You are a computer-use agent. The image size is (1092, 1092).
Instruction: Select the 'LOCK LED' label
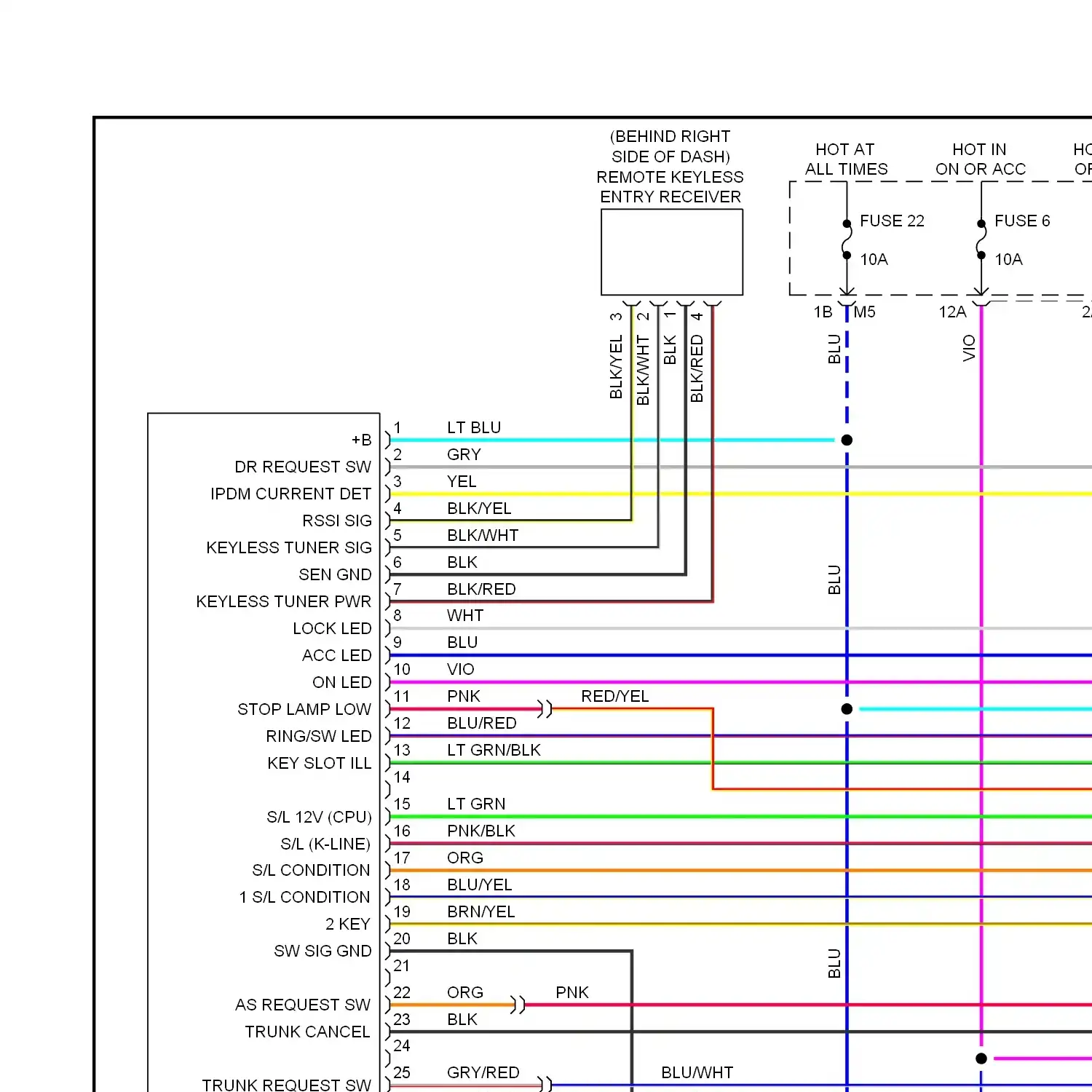[332, 628]
